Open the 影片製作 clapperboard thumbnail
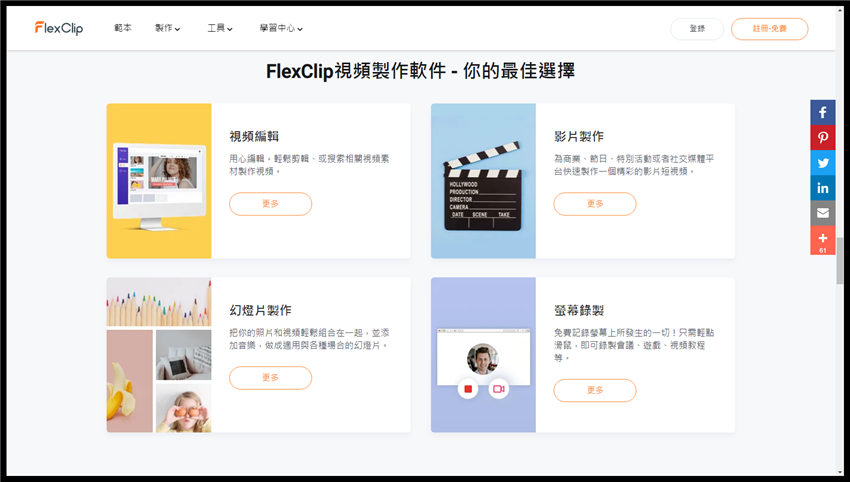The width and height of the screenshot is (850, 482). click(x=483, y=181)
